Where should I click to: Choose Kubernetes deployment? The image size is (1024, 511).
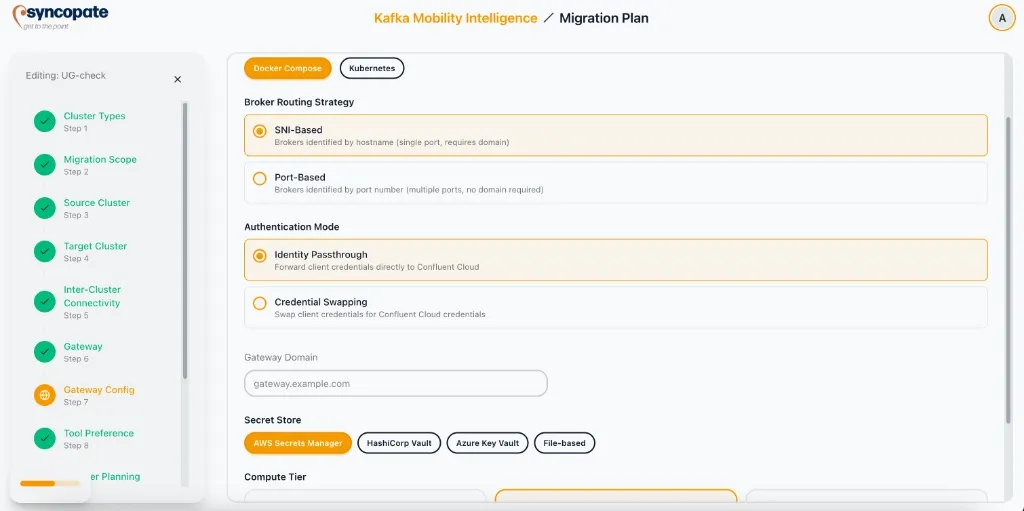(x=372, y=68)
